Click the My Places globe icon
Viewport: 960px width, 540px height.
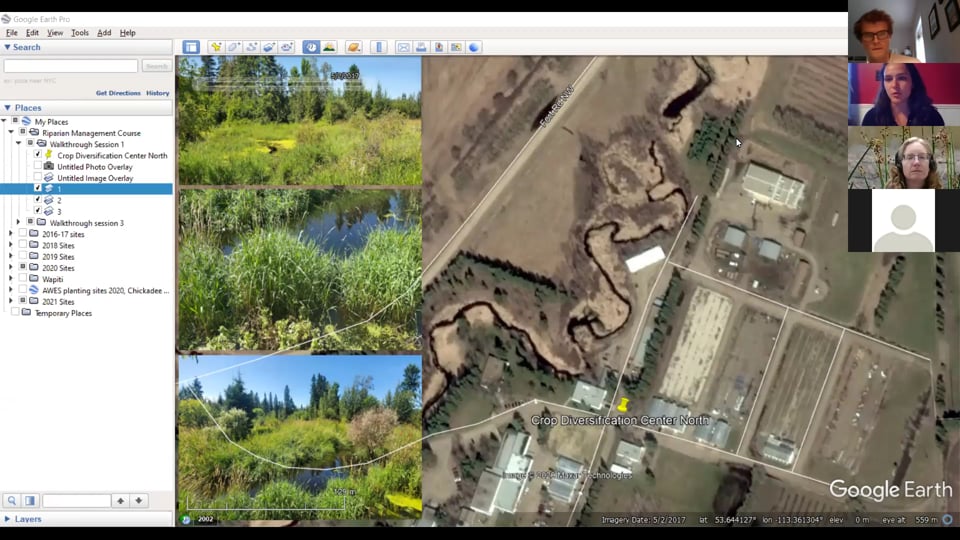pyautogui.click(x=26, y=121)
